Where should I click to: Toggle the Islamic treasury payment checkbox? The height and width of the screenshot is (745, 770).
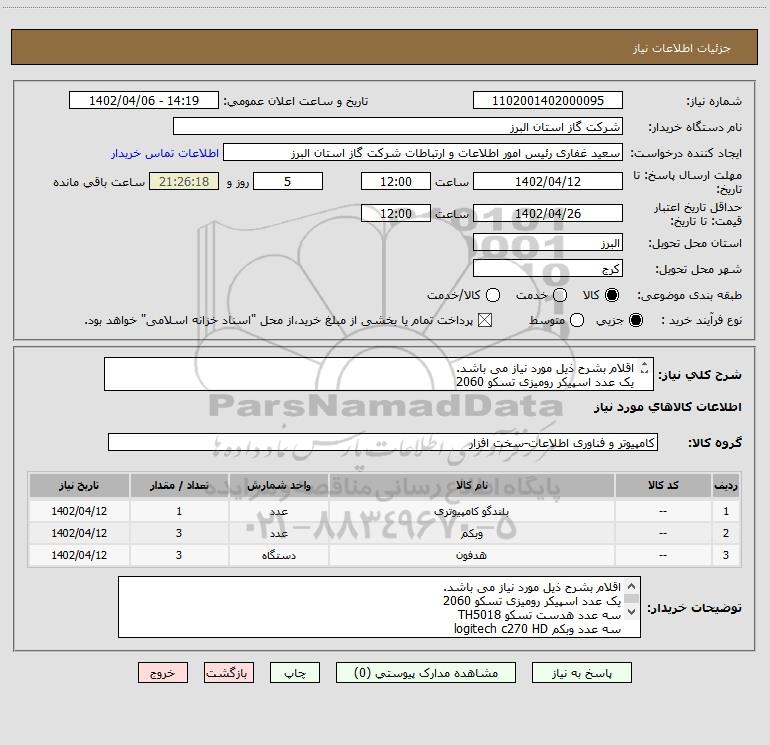[485, 320]
